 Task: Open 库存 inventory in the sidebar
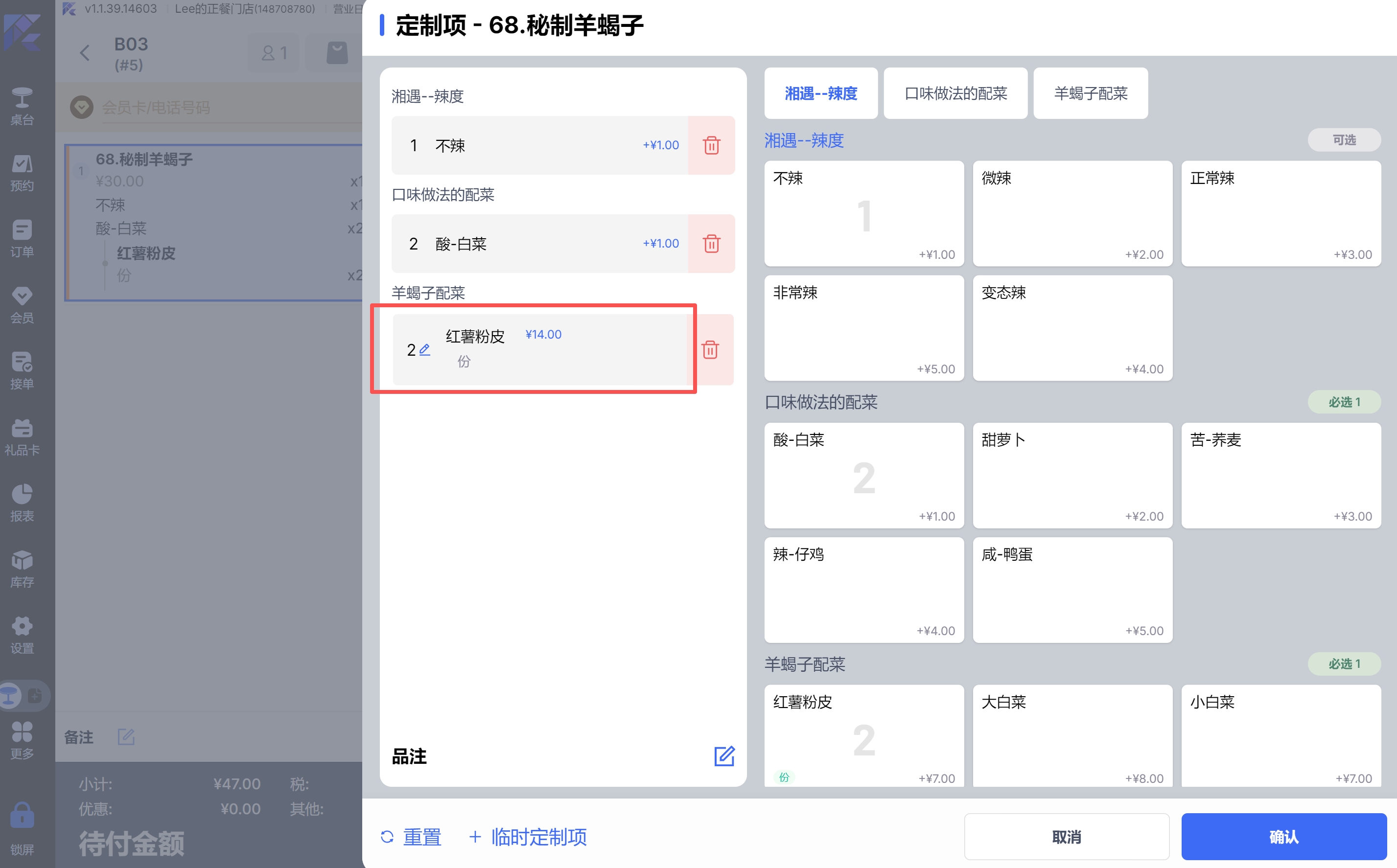[x=22, y=569]
